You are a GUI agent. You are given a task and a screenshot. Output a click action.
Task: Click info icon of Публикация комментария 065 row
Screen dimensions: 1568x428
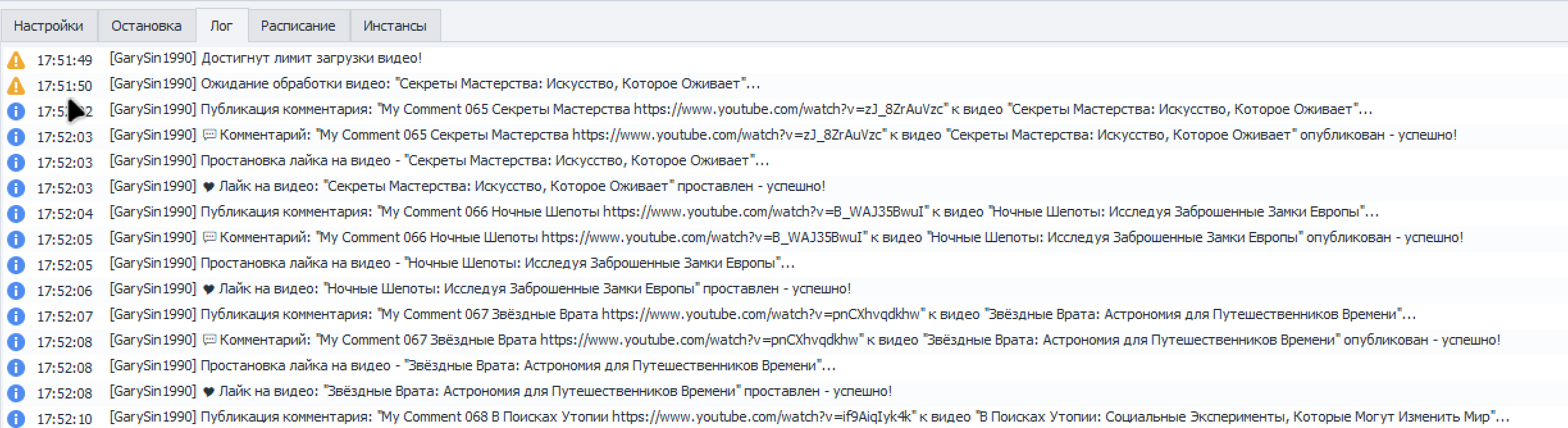pyautogui.click(x=16, y=111)
